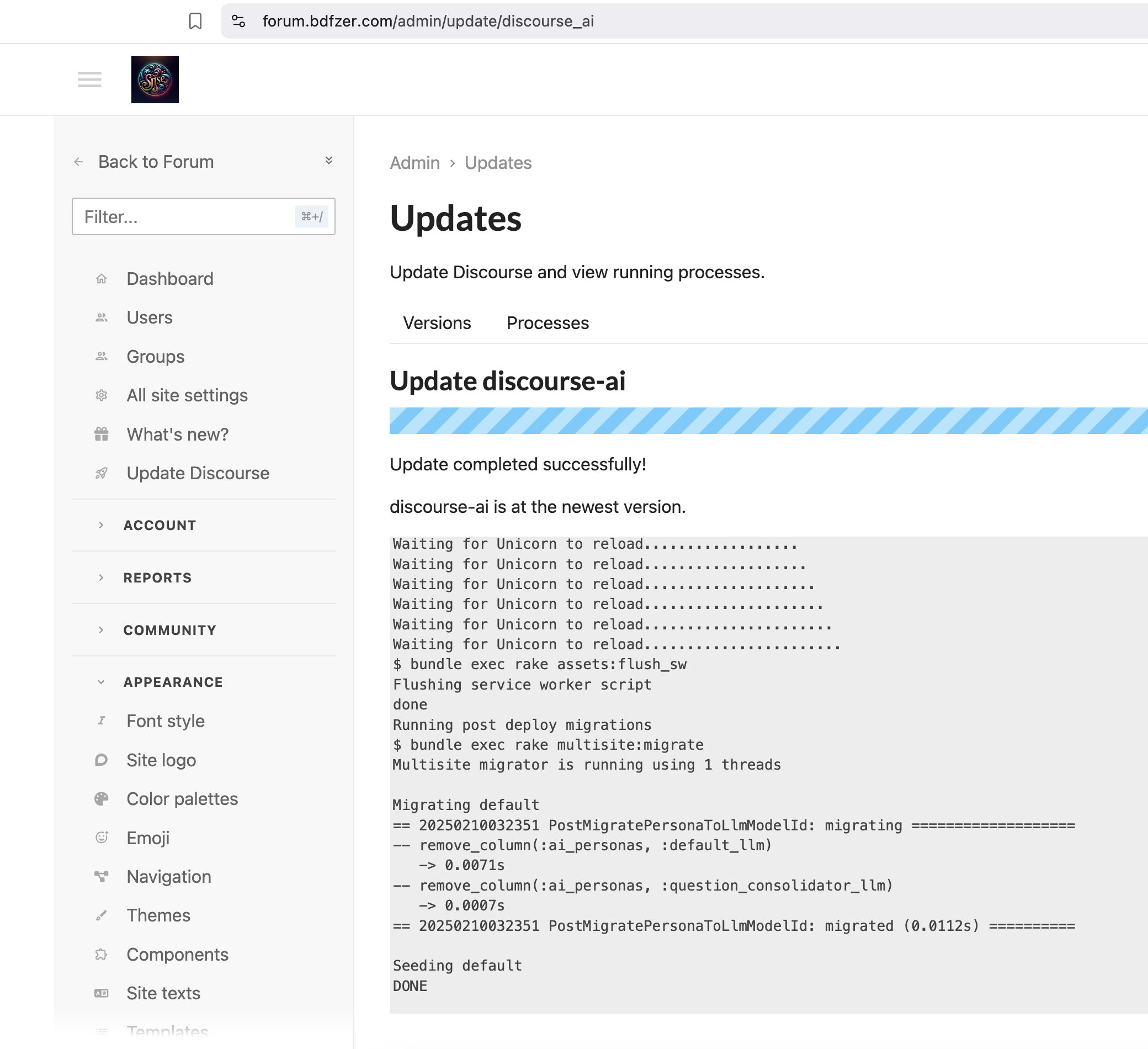This screenshot has height=1049, width=1148.
Task: Click the Dashboard home icon
Action: 102,278
